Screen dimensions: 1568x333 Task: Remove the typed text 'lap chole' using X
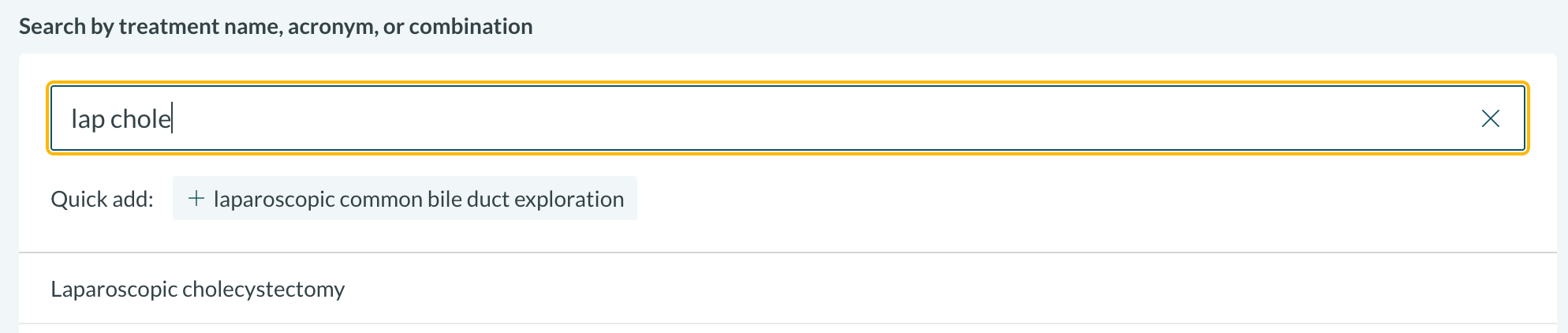1490,118
